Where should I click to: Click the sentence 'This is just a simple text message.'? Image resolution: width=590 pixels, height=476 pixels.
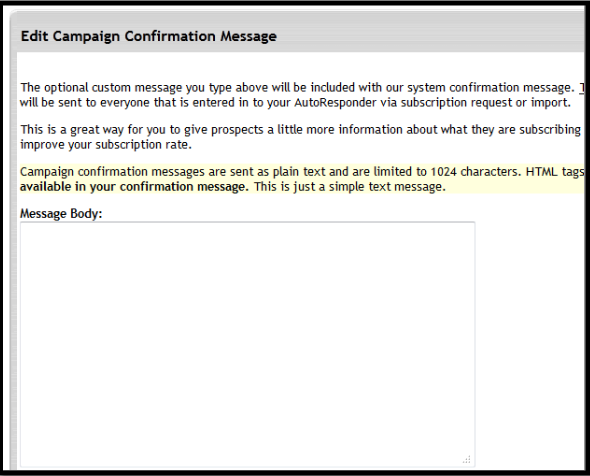click(350, 187)
